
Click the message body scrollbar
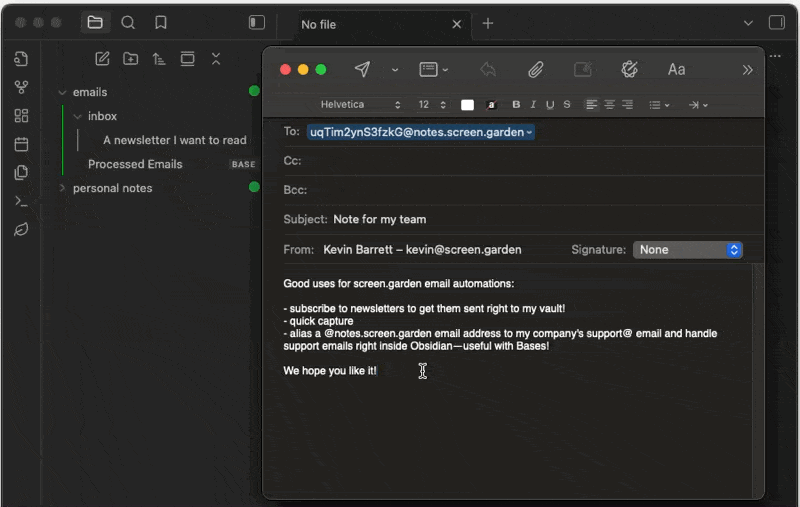pyautogui.click(x=758, y=380)
